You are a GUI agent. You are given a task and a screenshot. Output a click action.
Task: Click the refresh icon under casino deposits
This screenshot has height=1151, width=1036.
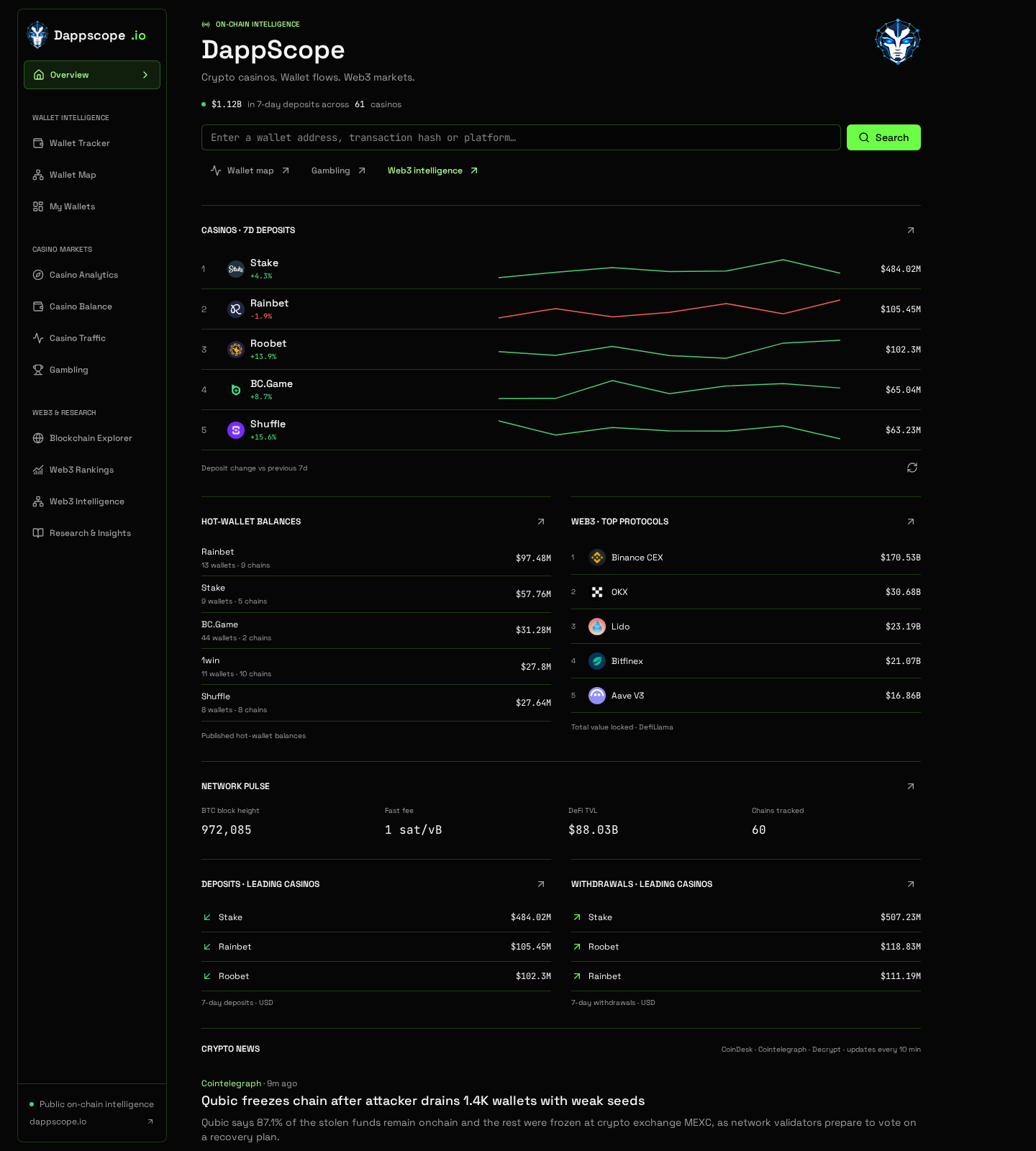tap(912, 468)
